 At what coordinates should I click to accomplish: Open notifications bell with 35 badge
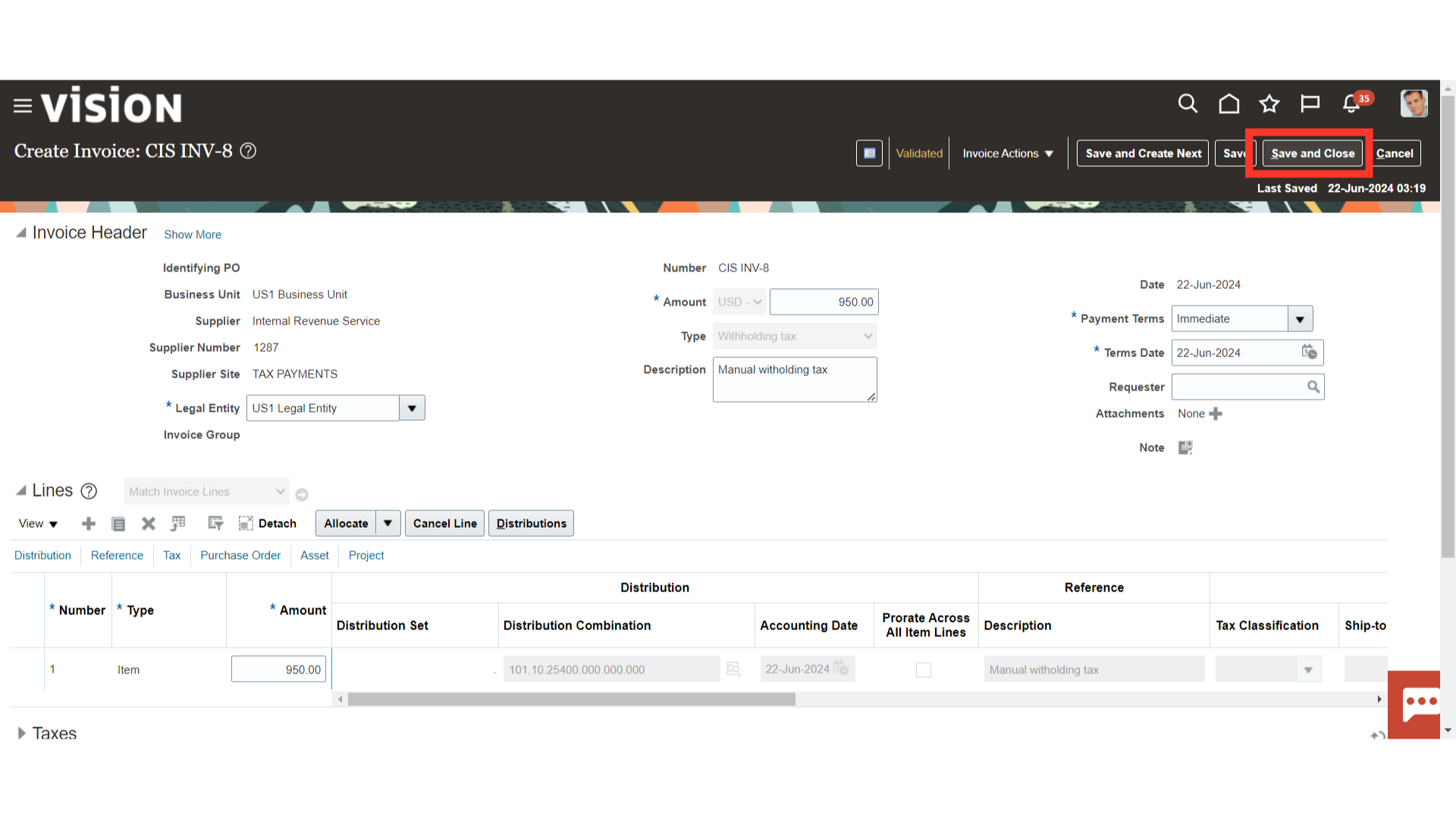(1353, 103)
